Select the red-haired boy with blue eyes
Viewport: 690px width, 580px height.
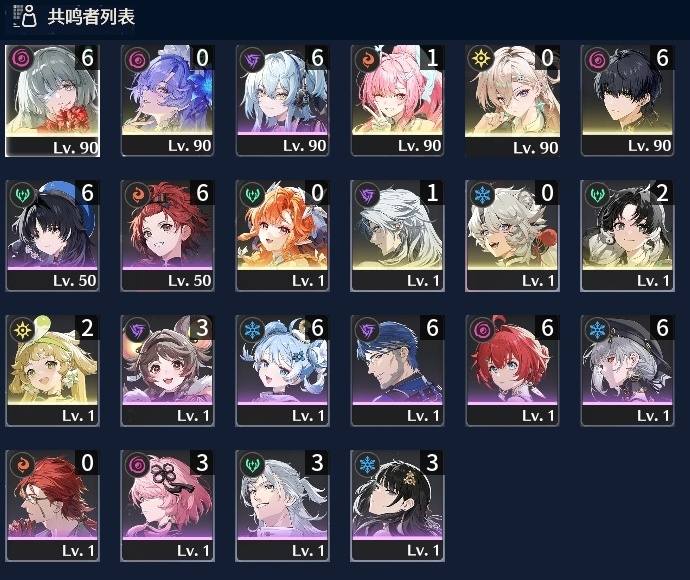(x=512, y=371)
